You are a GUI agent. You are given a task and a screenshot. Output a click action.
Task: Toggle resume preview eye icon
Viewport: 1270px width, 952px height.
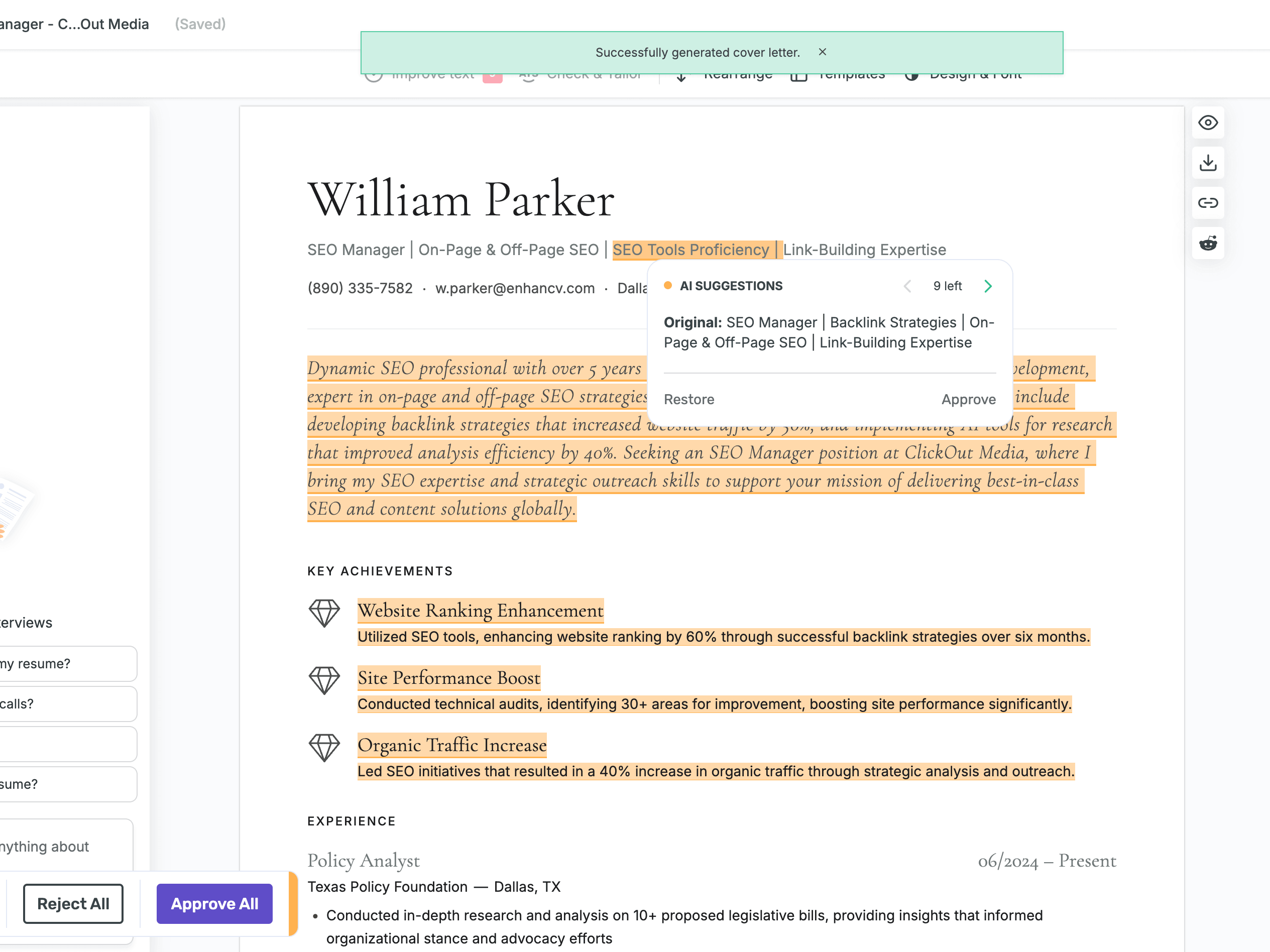(1207, 123)
